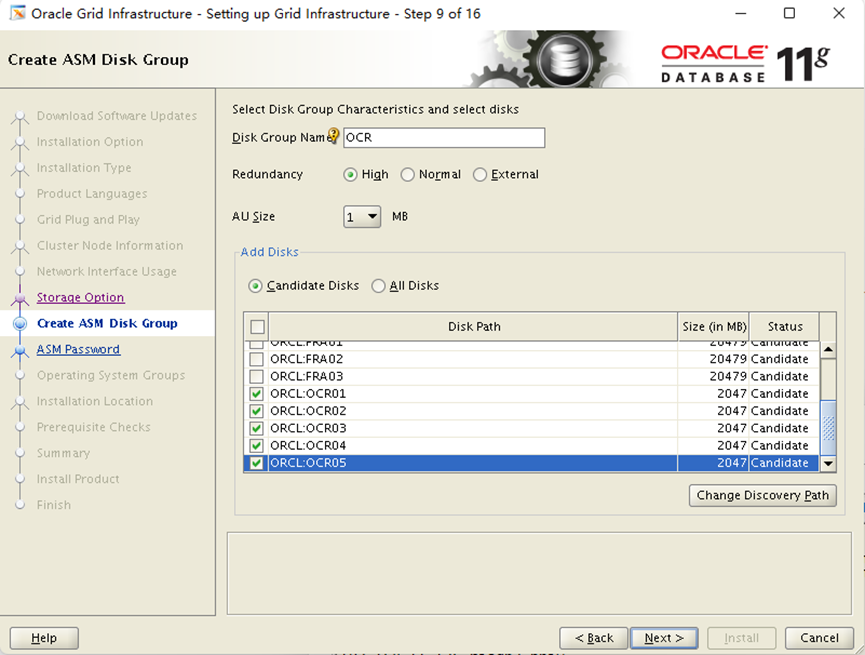865x655 pixels.
Task: Select the ORCL:OCR03 disk path text
Action: (308, 428)
